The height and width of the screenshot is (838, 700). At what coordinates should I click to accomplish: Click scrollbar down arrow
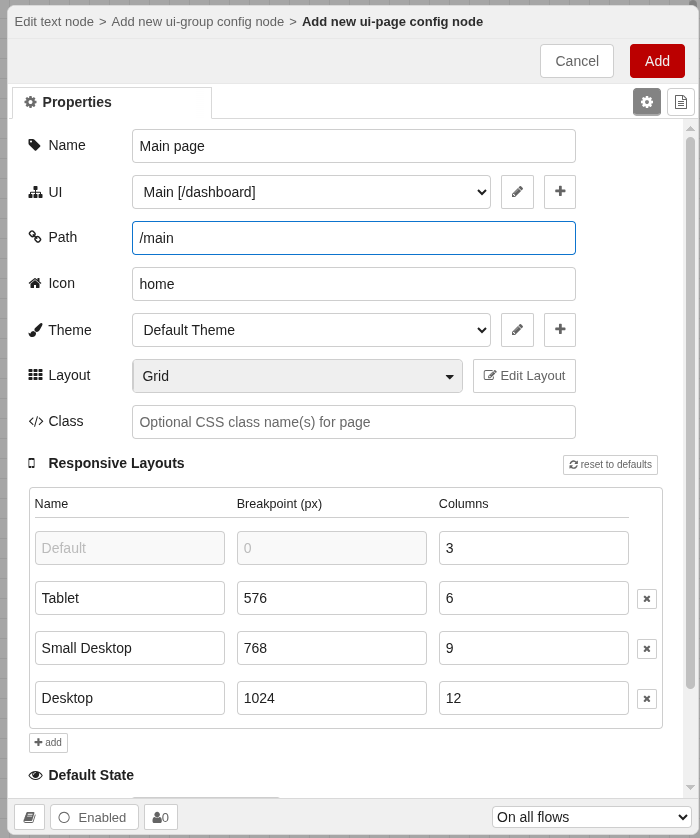point(690,787)
